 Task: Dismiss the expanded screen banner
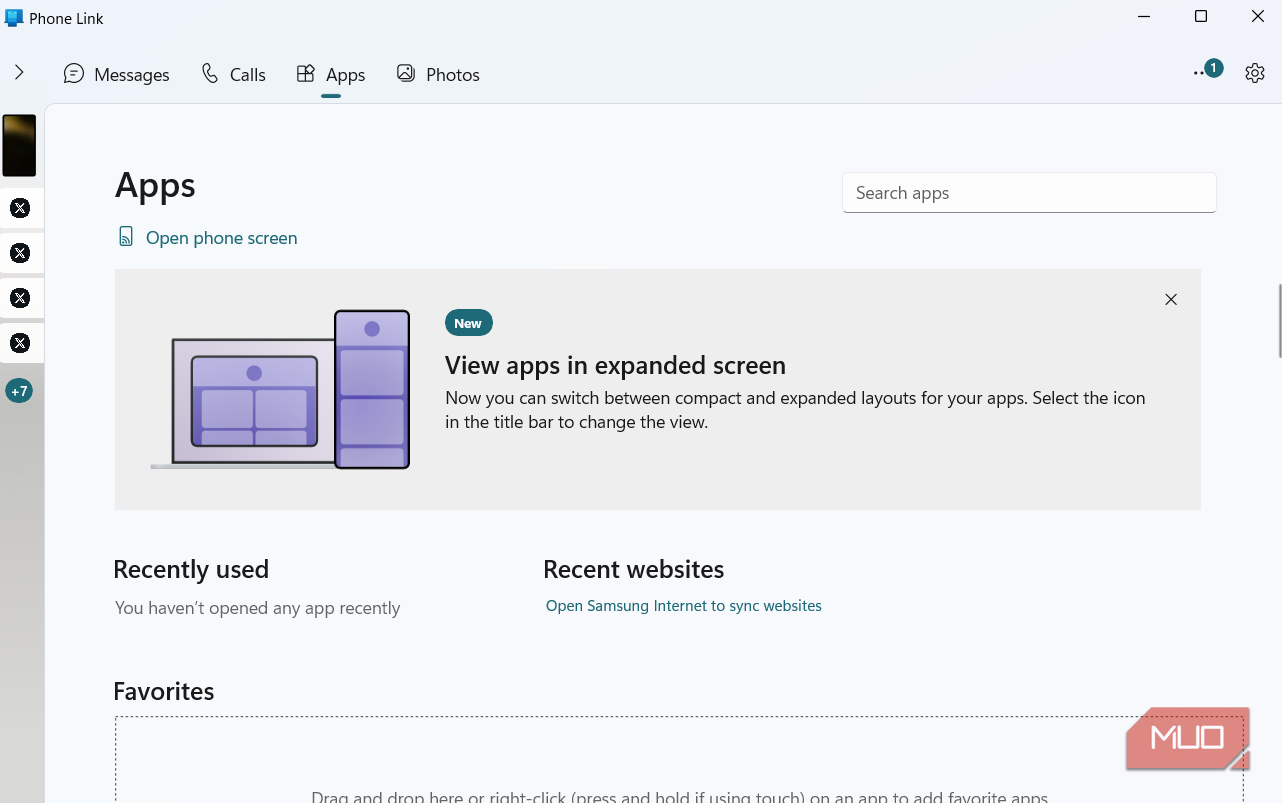(1171, 299)
